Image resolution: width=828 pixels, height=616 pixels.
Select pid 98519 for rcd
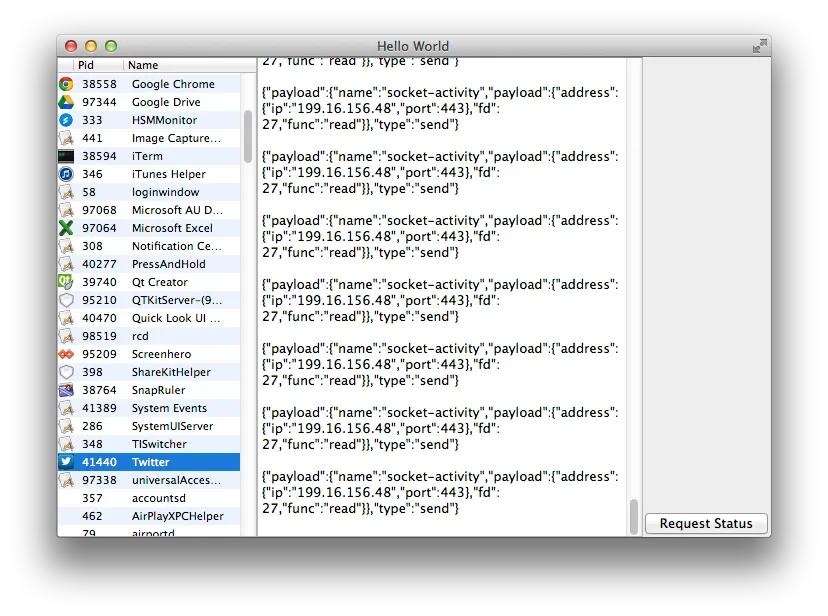(99, 336)
